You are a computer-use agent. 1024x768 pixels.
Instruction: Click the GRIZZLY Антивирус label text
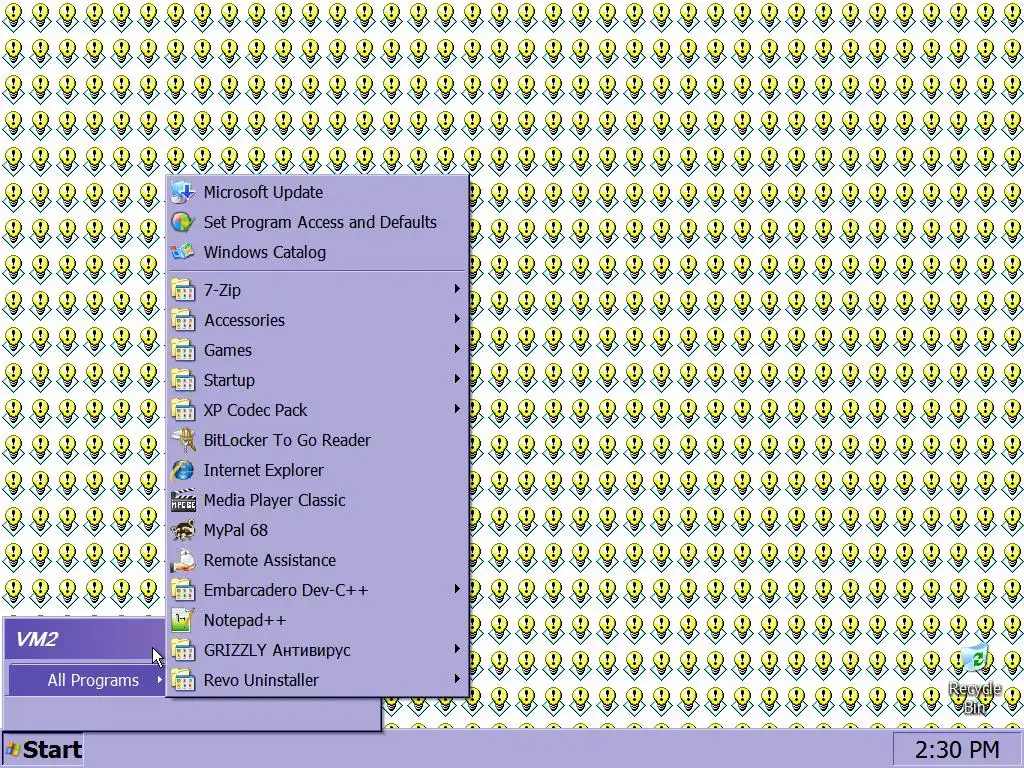pyautogui.click(x=277, y=650)
